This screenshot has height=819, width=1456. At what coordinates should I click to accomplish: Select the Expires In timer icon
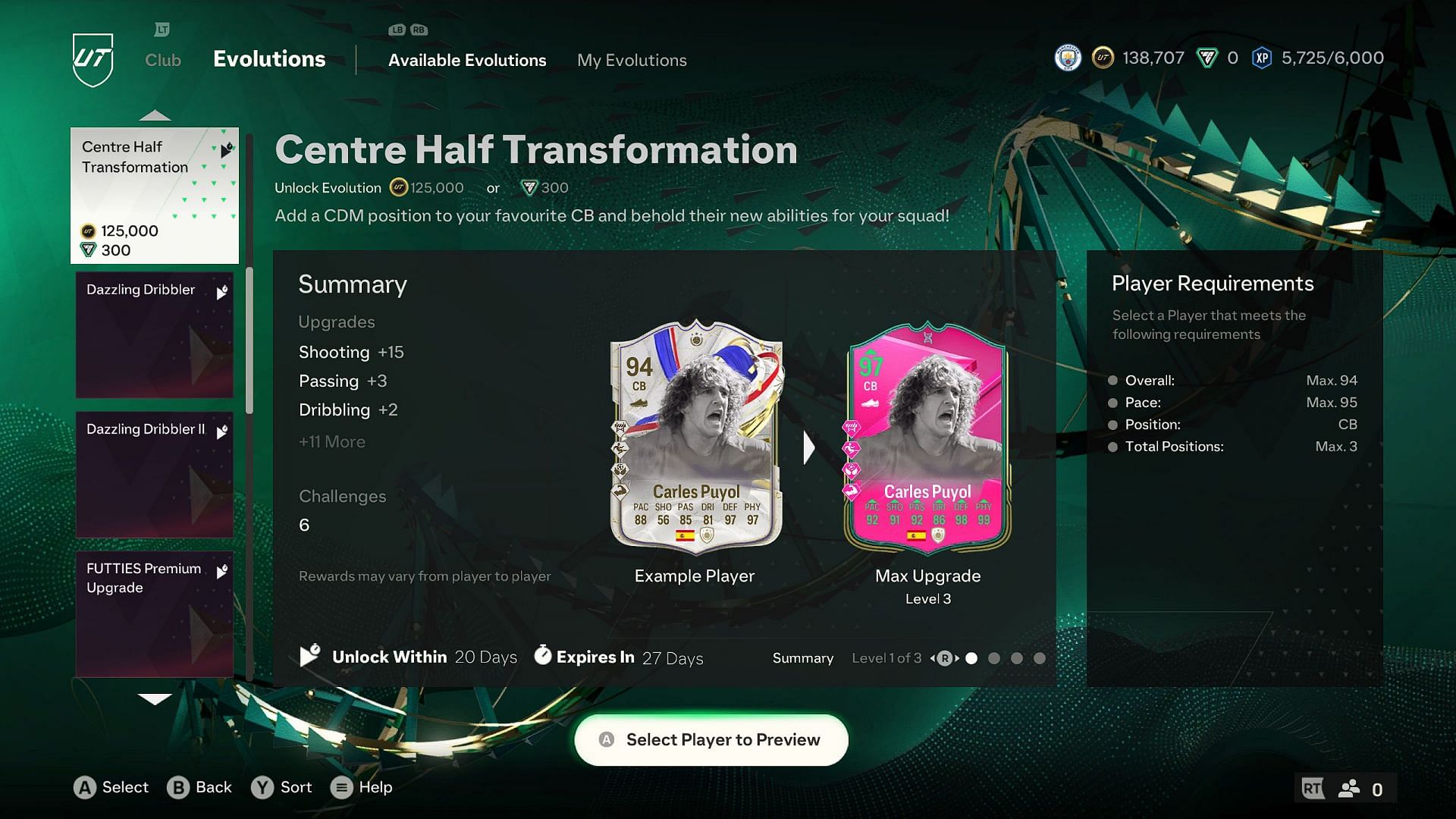[542, 656]
